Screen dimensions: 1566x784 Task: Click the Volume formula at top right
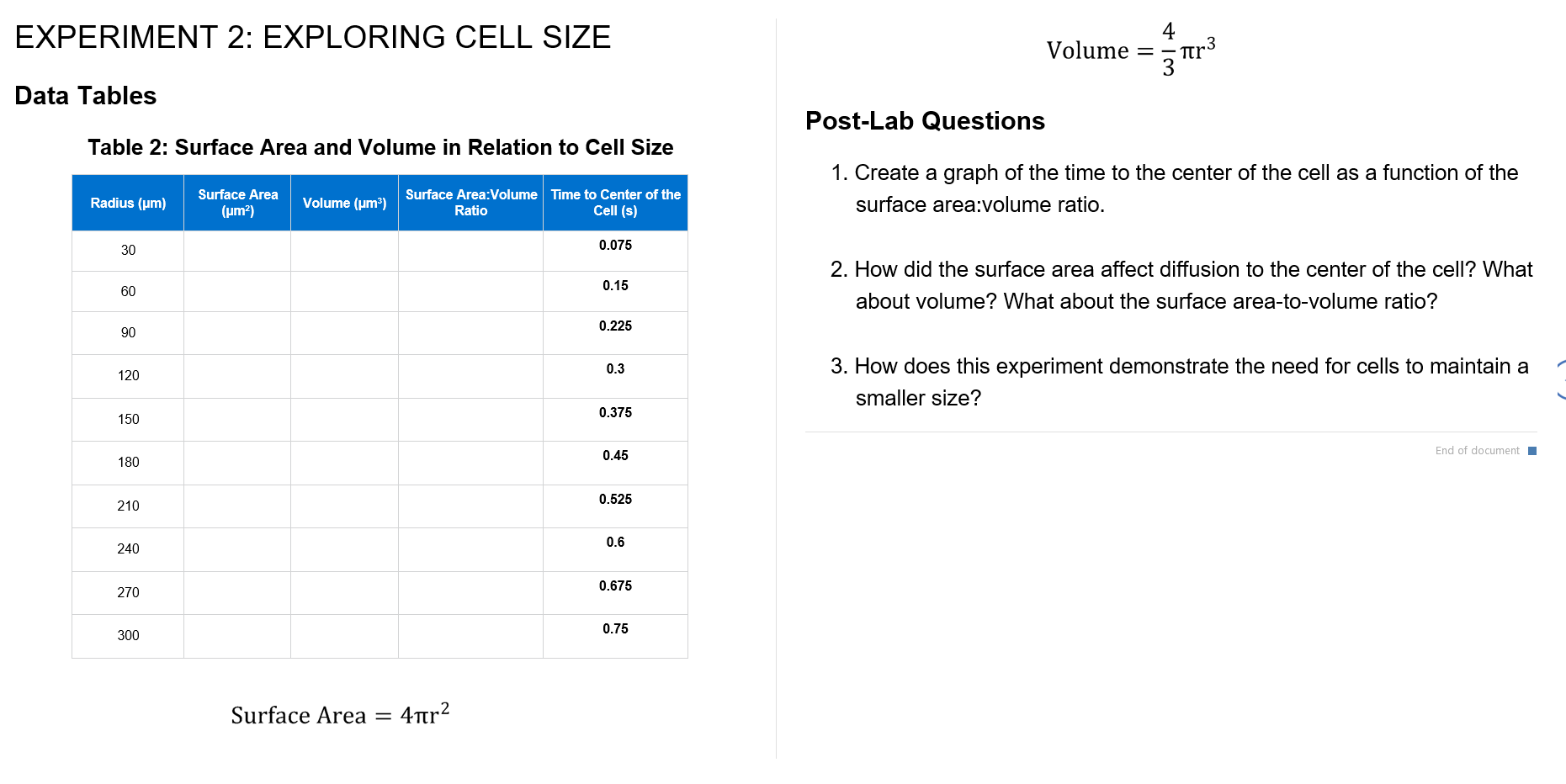pos(1131,50)
